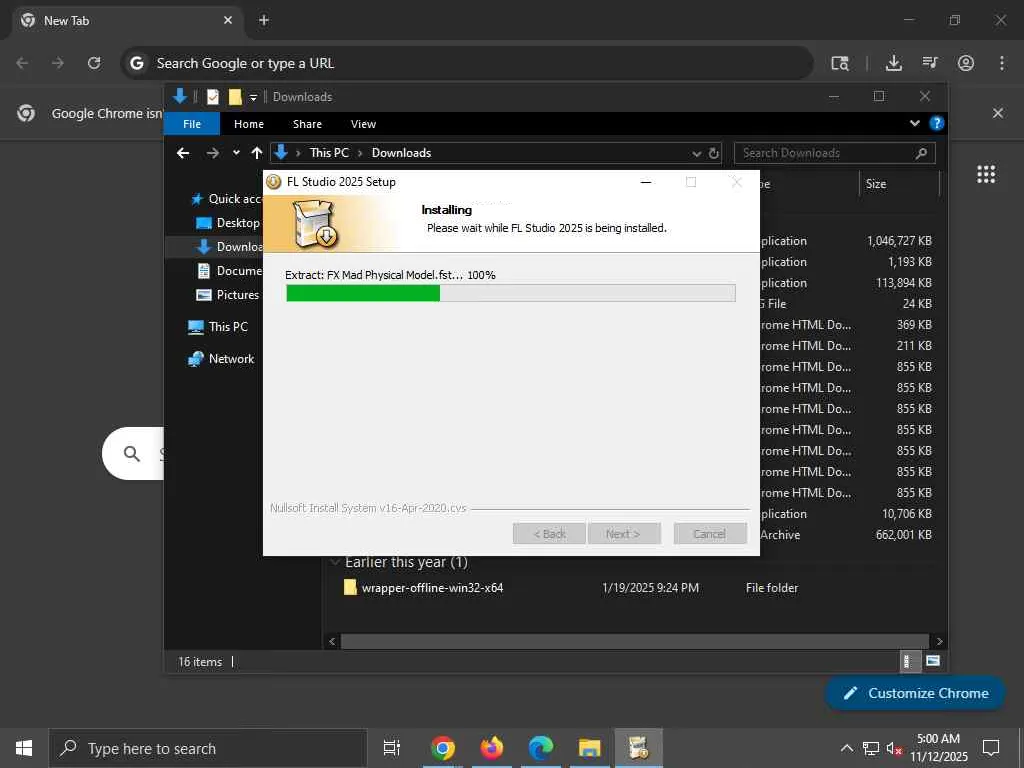Viewport: 1024px width, 768px height.
Task: Select This PC in navigation pane
Action: point(217,327)
